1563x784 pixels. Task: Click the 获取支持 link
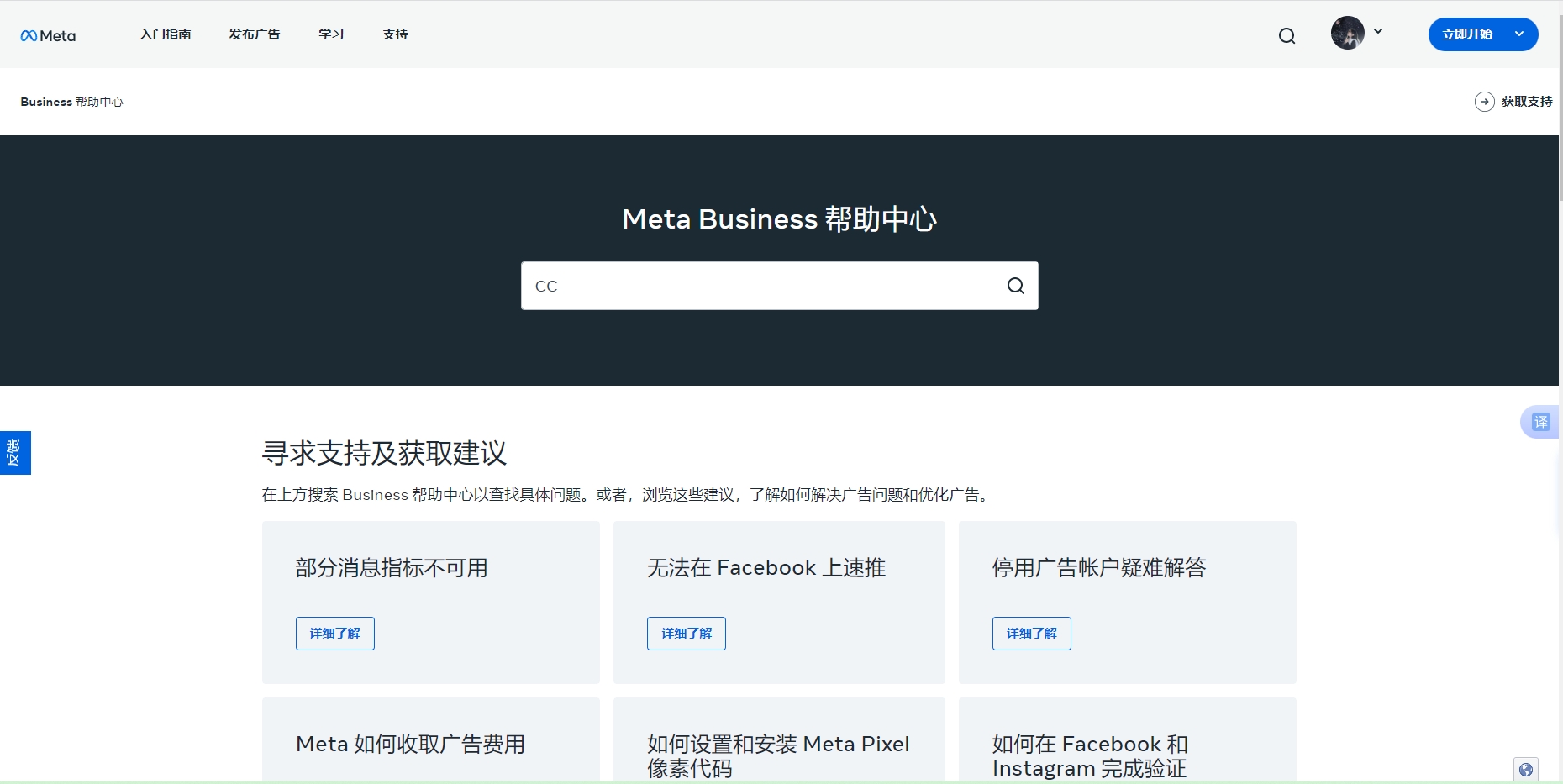pyautogui.click(x=1527, y=102)
